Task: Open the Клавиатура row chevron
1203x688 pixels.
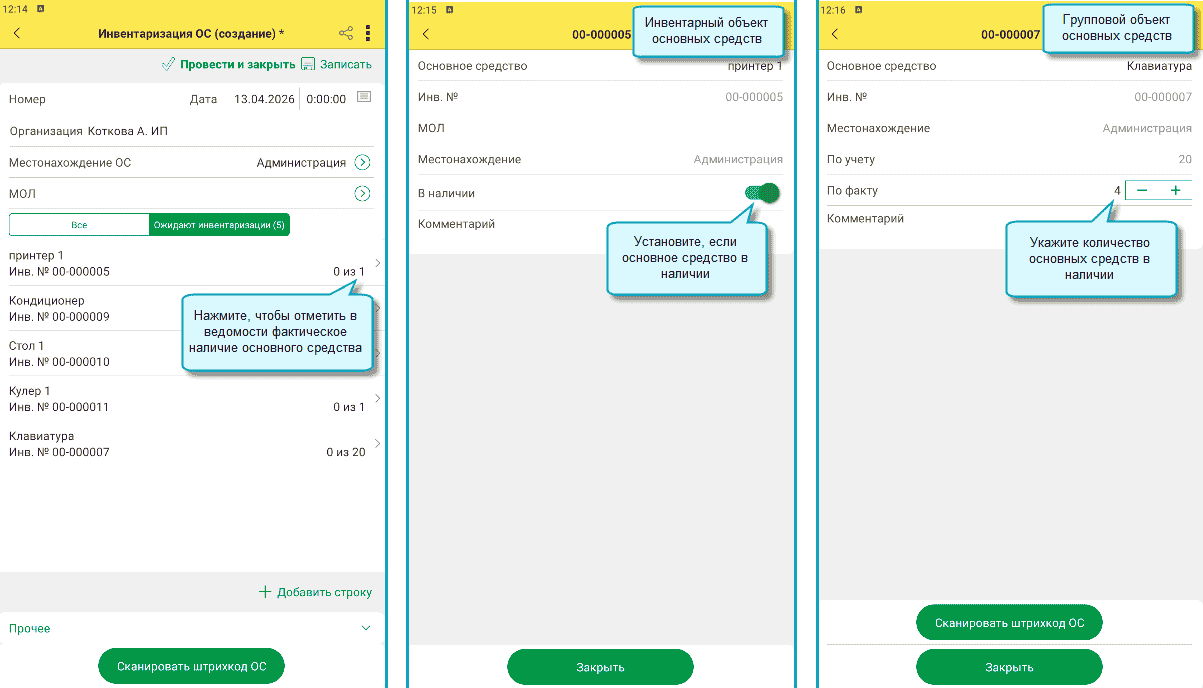Action: coord(377,443)
